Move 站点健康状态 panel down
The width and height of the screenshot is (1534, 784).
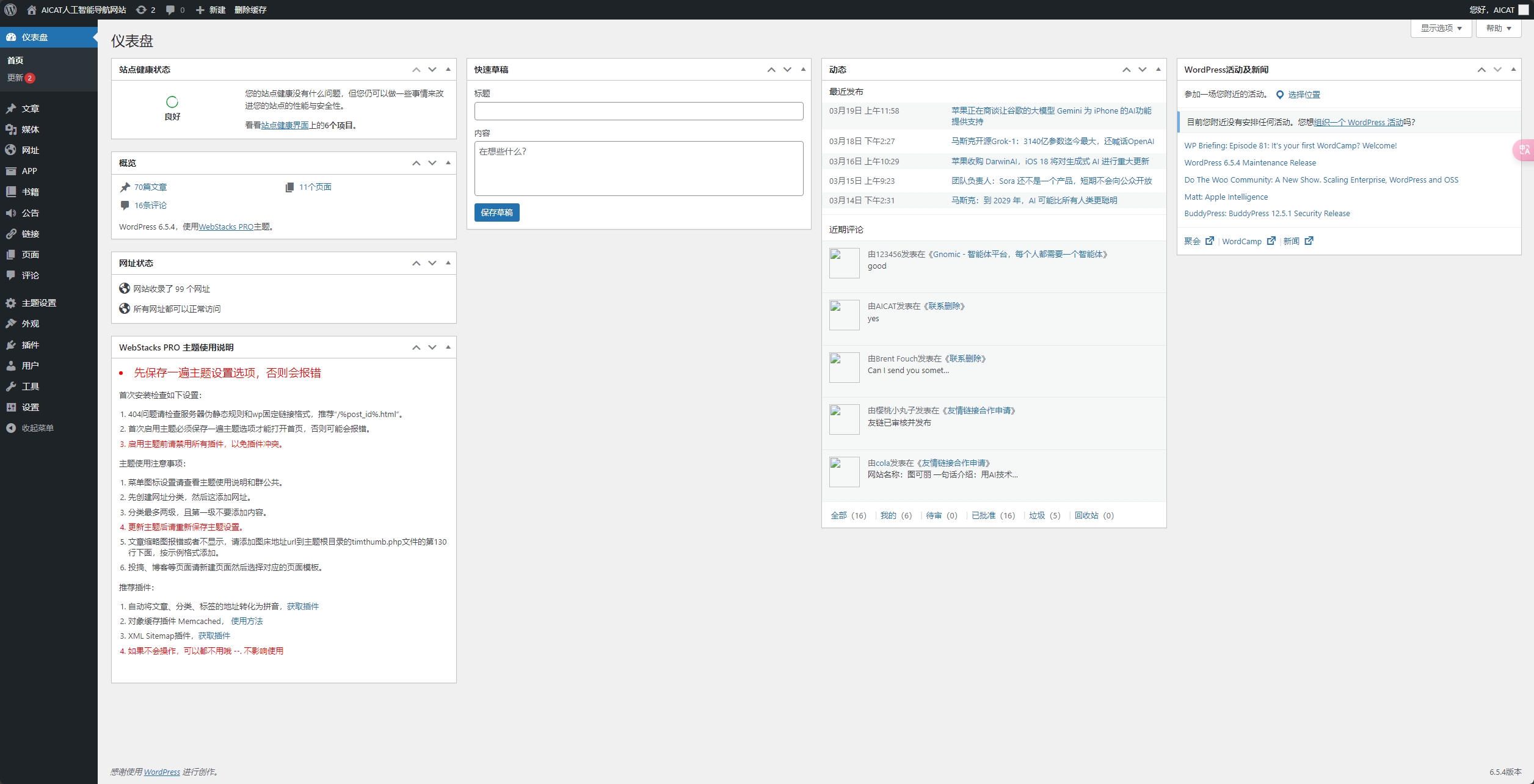(x=432, y=70)
